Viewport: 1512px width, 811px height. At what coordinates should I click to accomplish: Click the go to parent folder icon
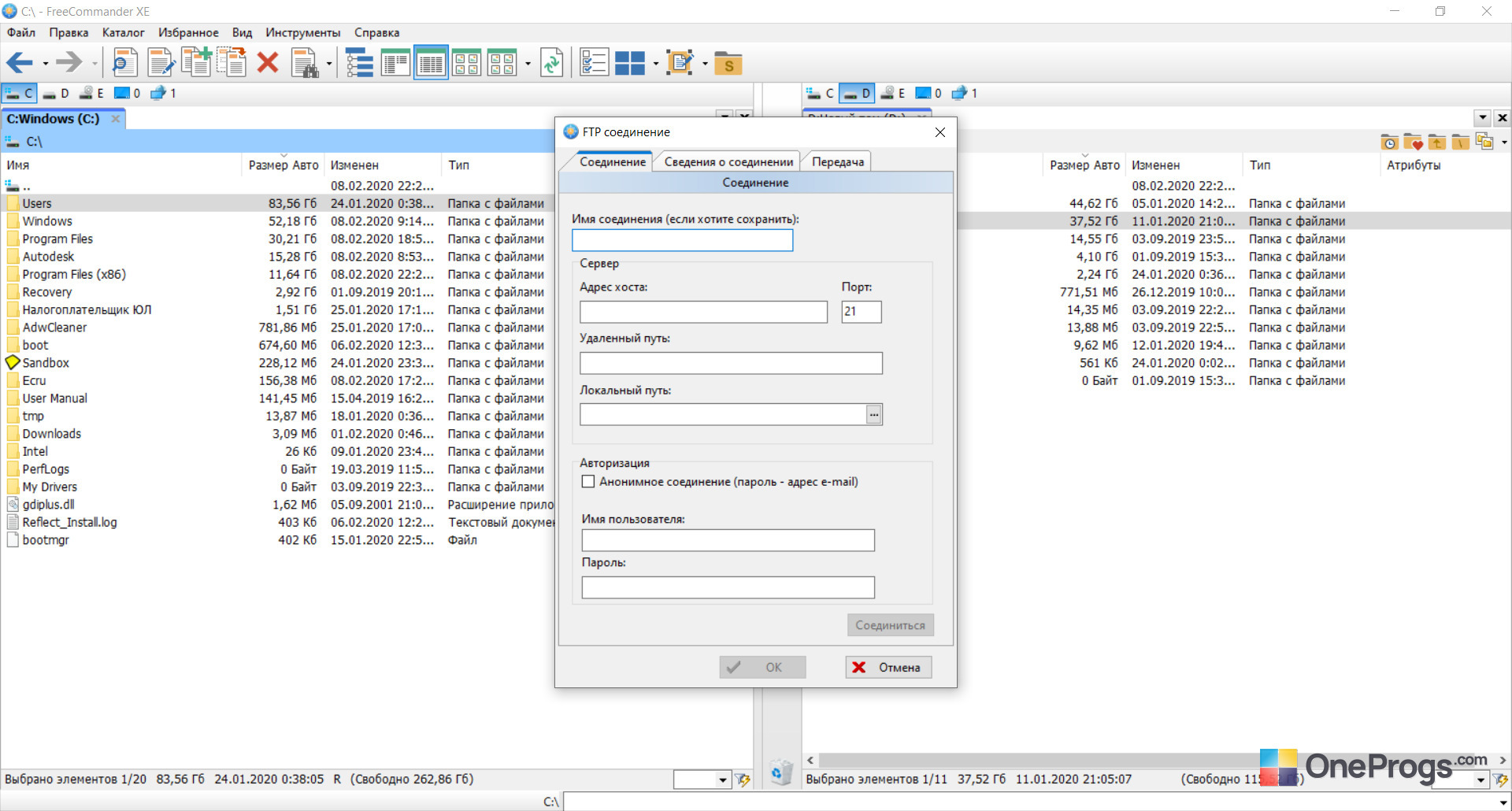pos(1436,142)
